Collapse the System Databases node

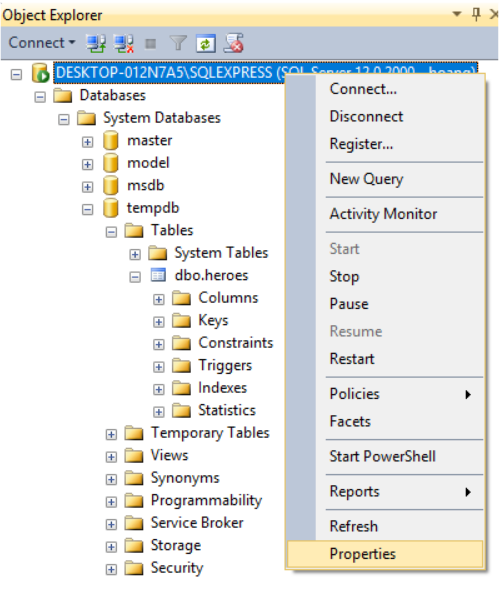coord(64,119)
